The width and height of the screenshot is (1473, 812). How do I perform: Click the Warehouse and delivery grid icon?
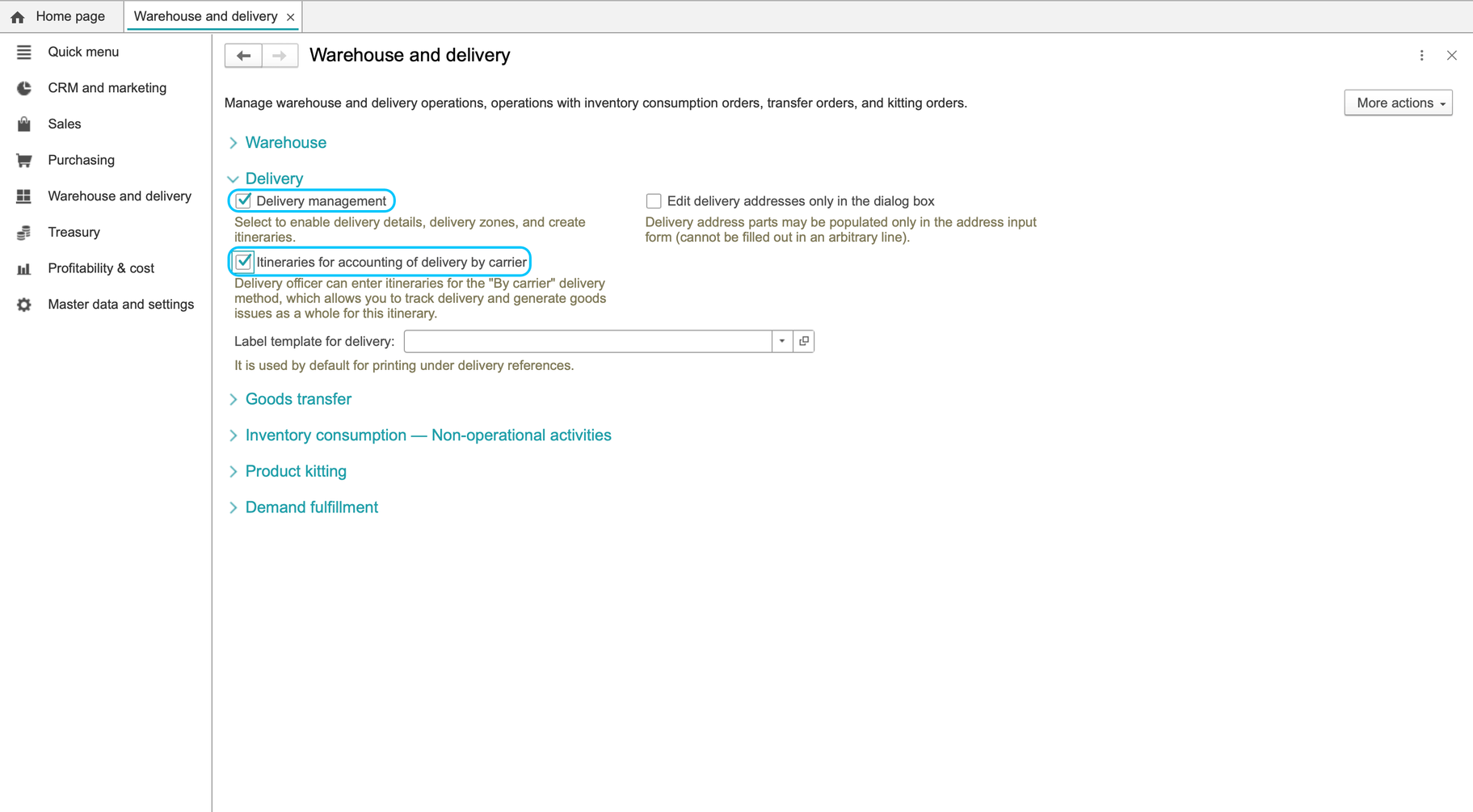24,196
